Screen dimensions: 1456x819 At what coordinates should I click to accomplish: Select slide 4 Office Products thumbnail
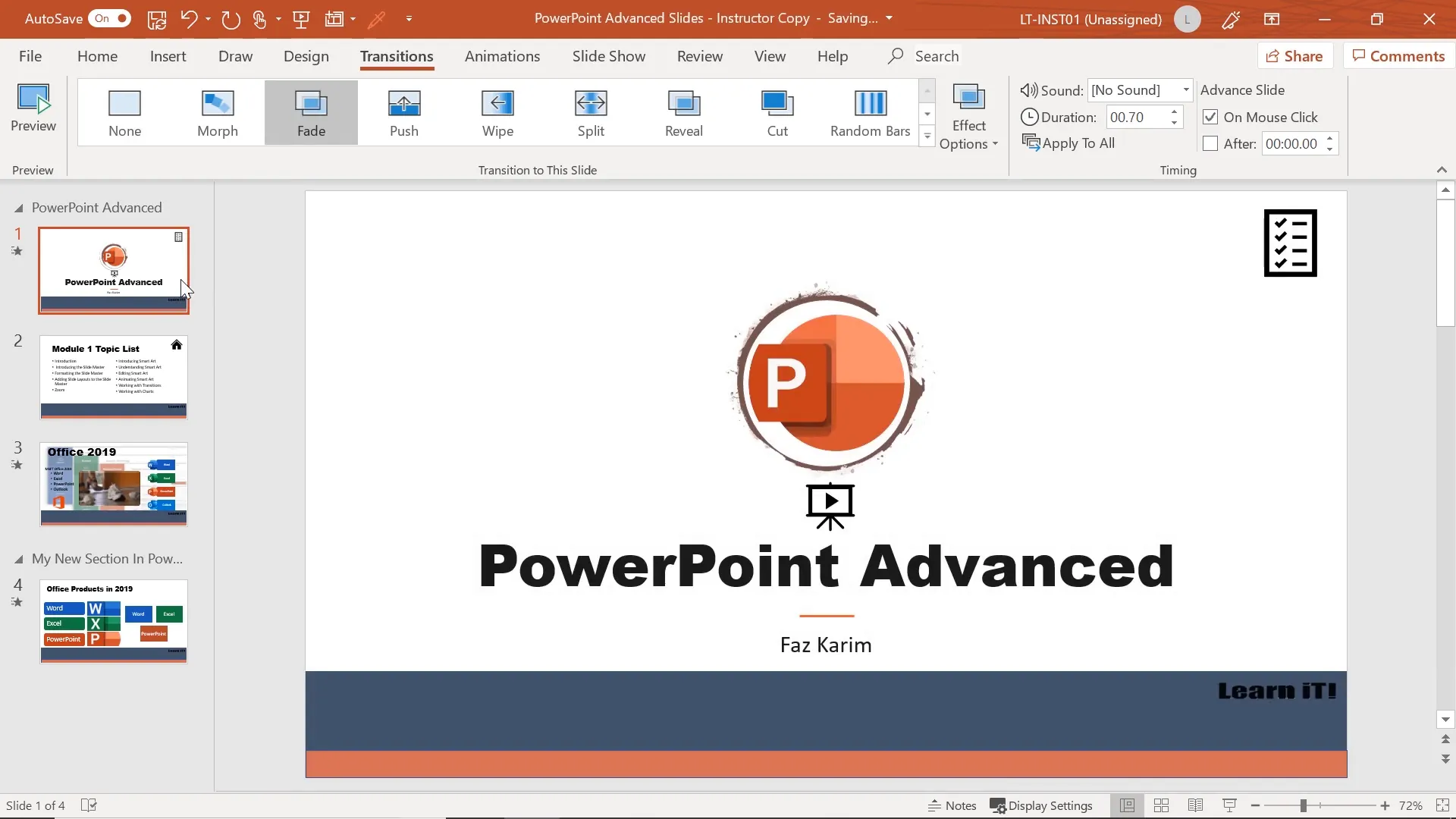[x=114, y=621]
